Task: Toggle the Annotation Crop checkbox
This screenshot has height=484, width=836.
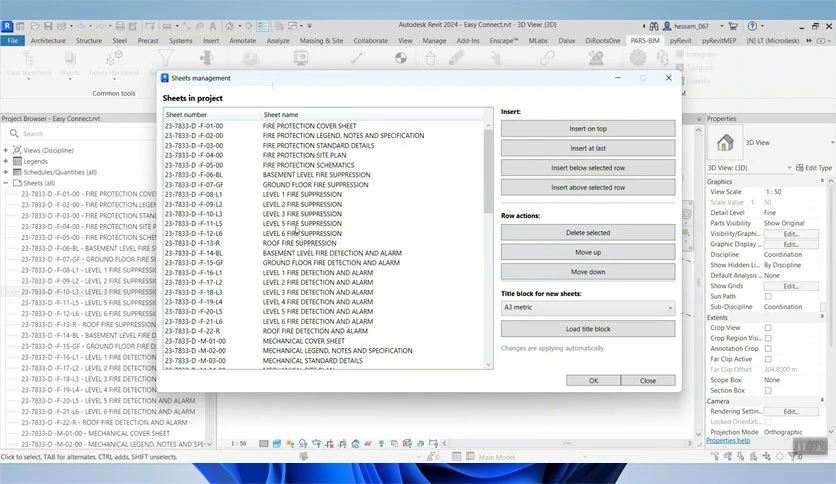Action: tap(768, 349)
